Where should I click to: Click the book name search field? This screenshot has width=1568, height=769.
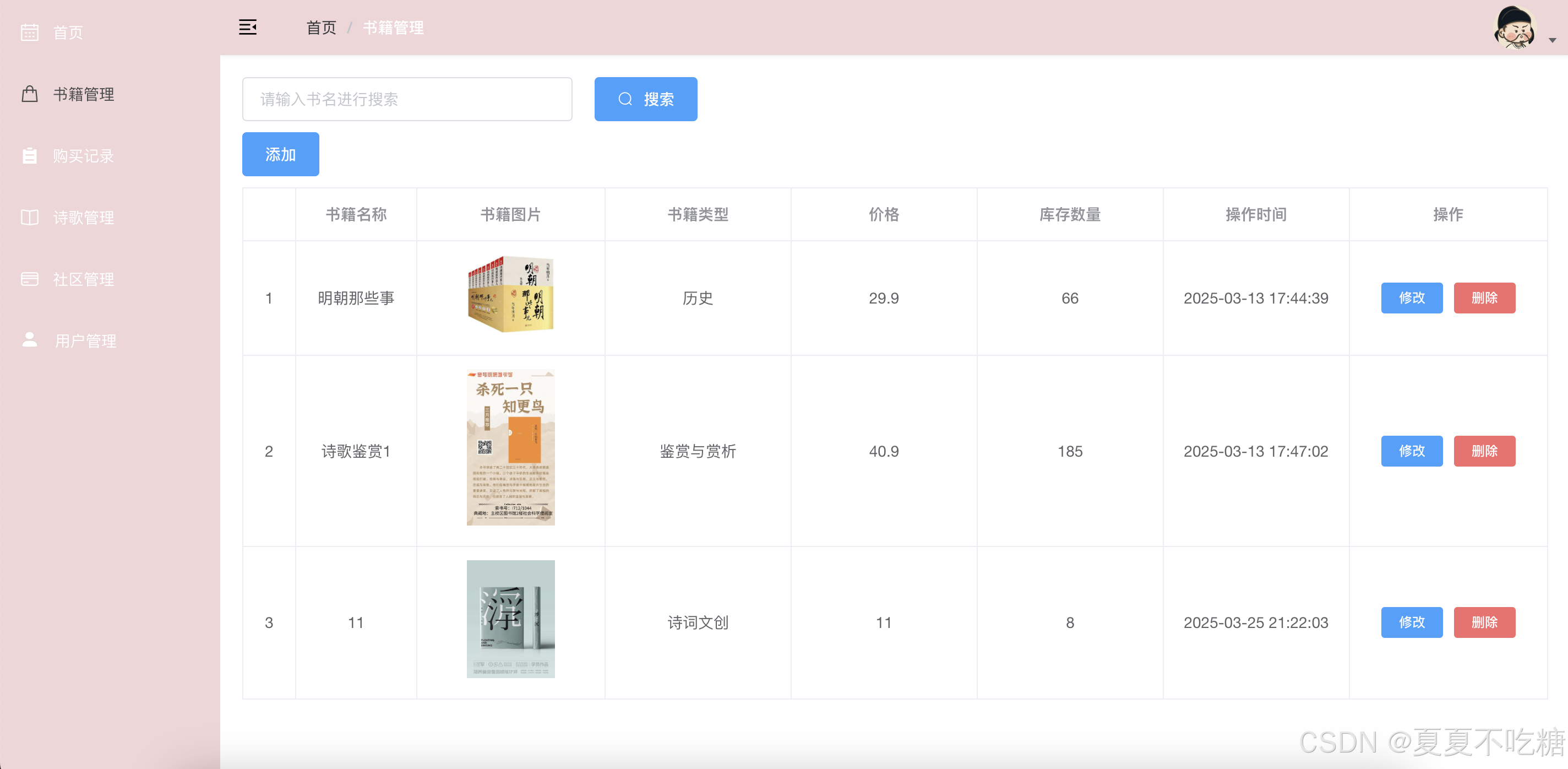coord(407,99)
